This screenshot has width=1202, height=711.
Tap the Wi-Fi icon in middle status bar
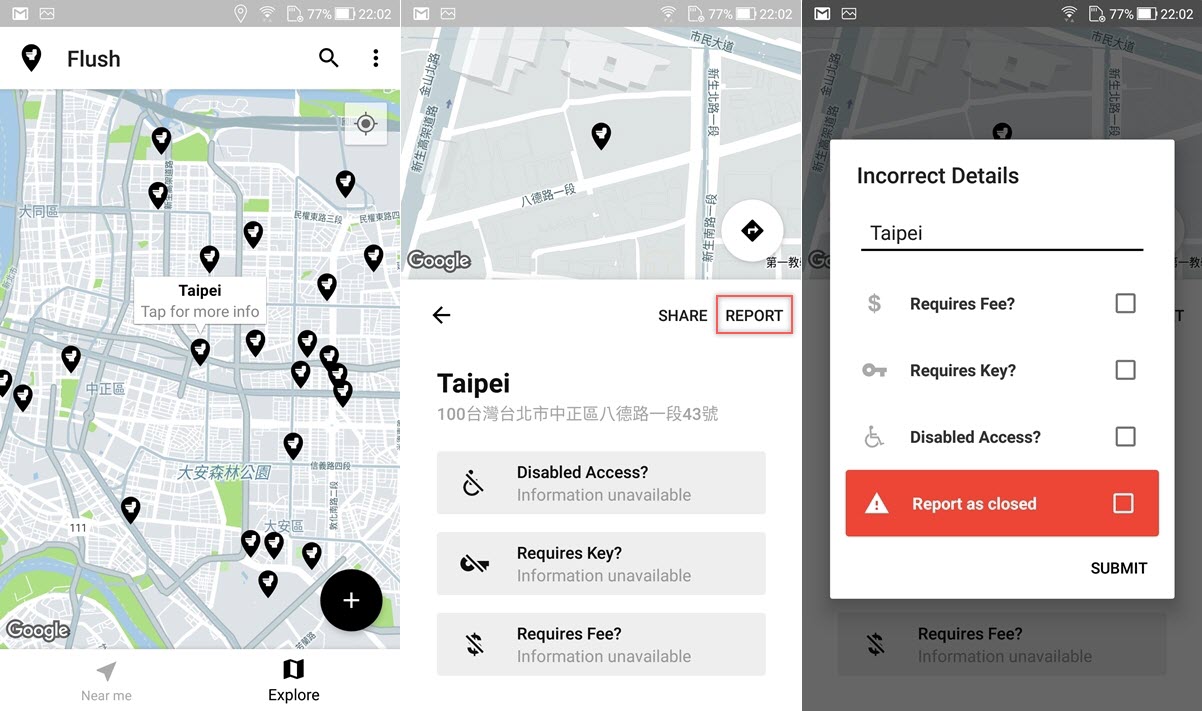pyautogui.click(x=668, y=14)
